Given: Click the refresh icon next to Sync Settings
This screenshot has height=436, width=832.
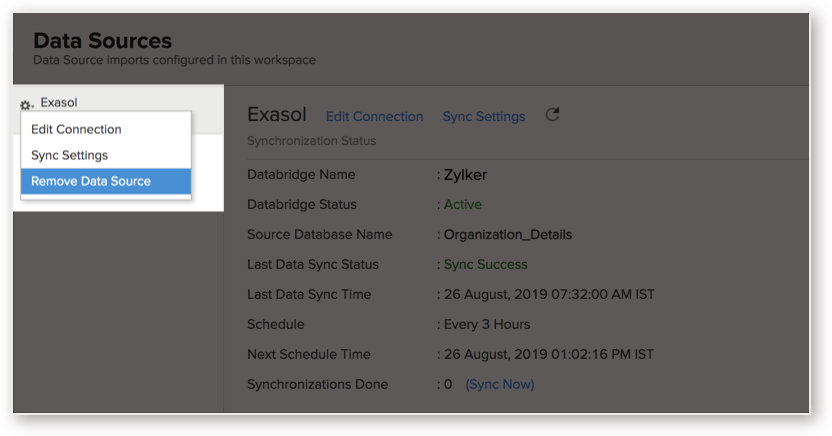Looking at the screenshot, I should click(x=552, y=115).
